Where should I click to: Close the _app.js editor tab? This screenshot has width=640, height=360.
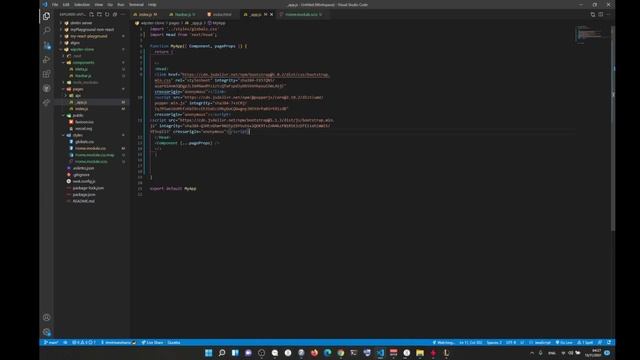(x=271, y=14)
